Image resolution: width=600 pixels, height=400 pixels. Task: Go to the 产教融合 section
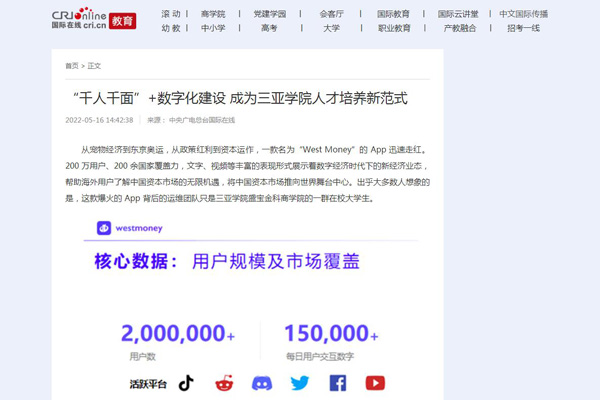coord(460,28)
